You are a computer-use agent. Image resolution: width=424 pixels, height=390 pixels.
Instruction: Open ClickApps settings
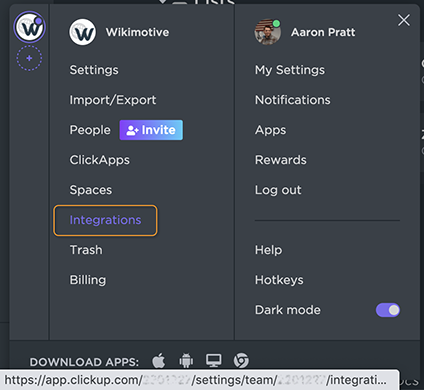[99, 160]
